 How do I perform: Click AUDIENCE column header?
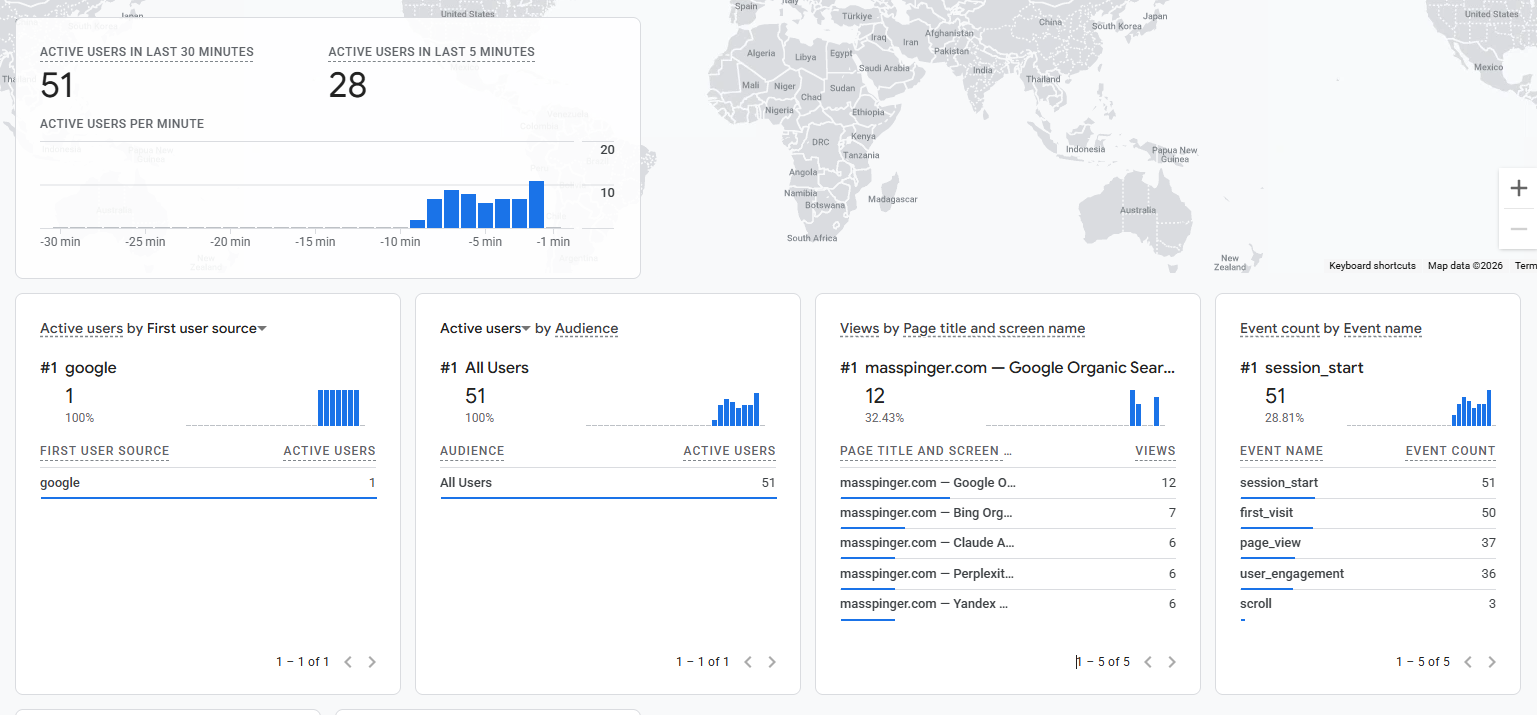pos(472,451)
